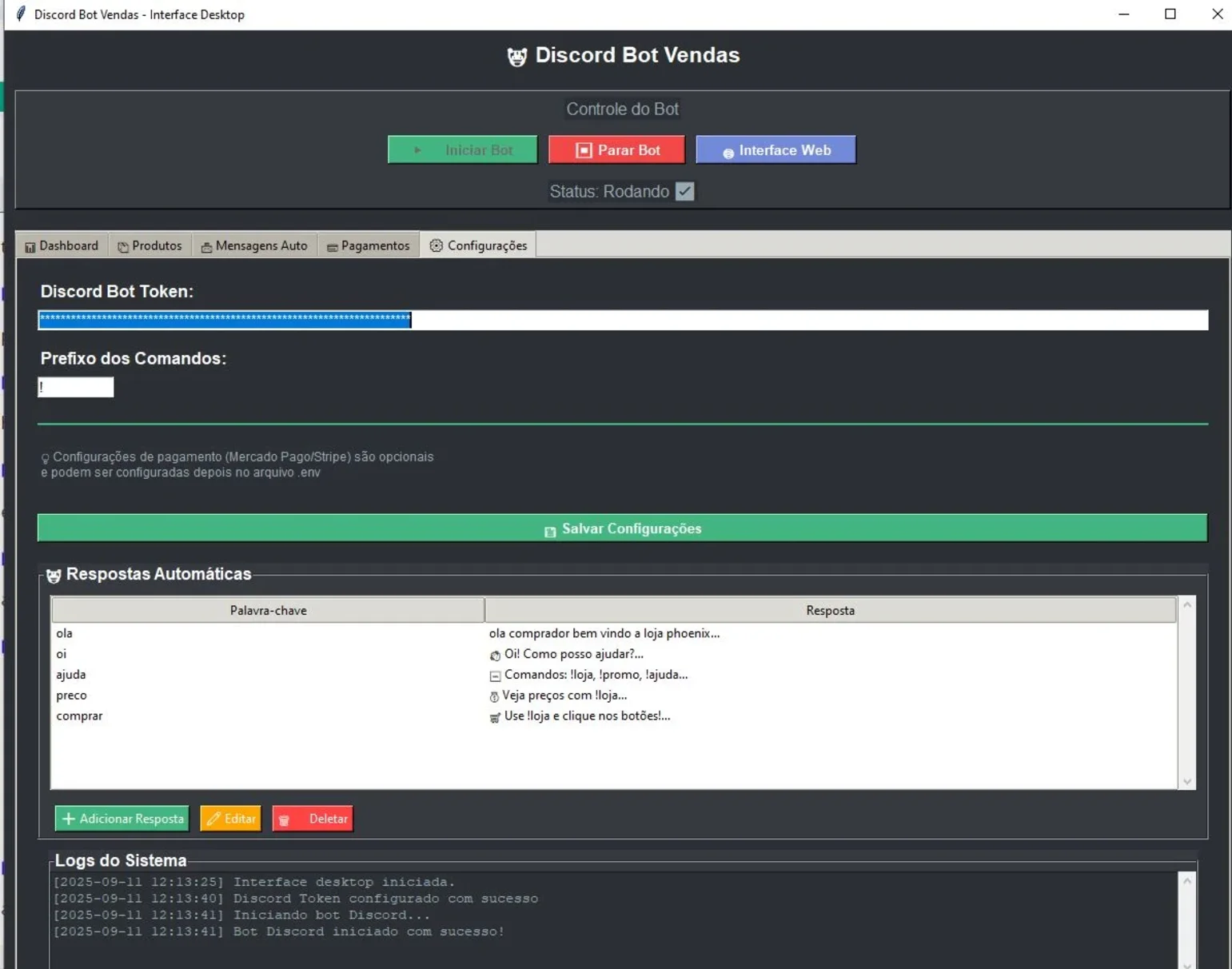Start the bot with Iniciar Bot
Image resolution: width=1232 pixels, height=969 pixels.
[463, 150]
